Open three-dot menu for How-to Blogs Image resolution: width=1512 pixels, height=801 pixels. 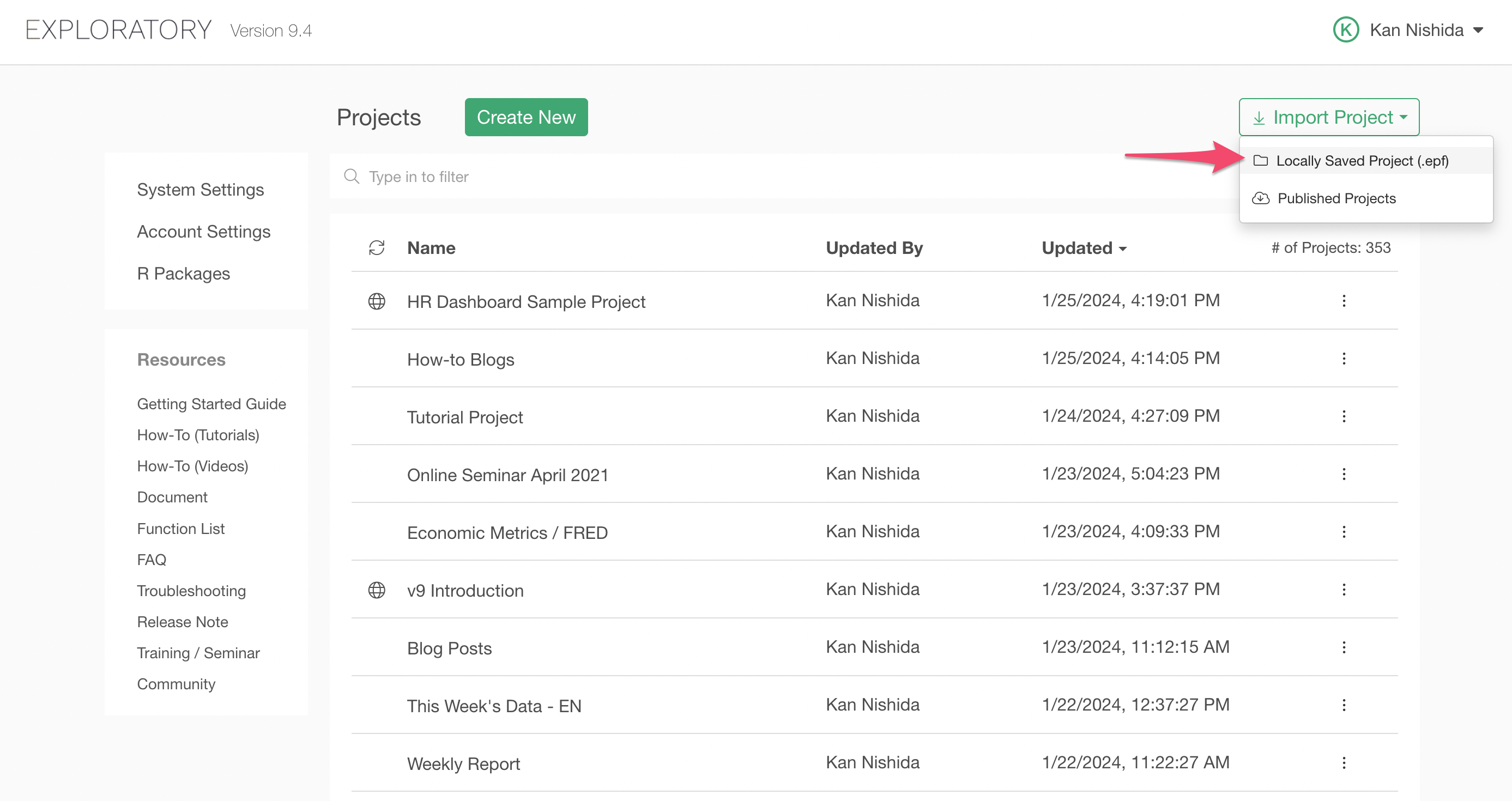[x=1344, y=359]
